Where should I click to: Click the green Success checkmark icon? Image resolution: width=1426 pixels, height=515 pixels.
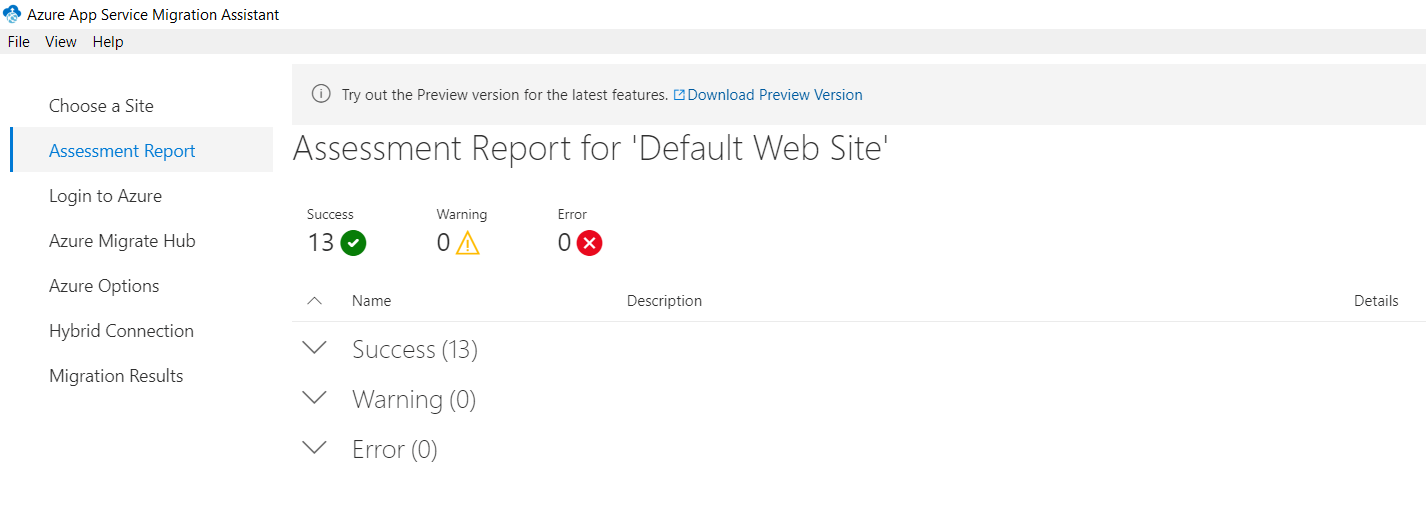click(353, 243)
